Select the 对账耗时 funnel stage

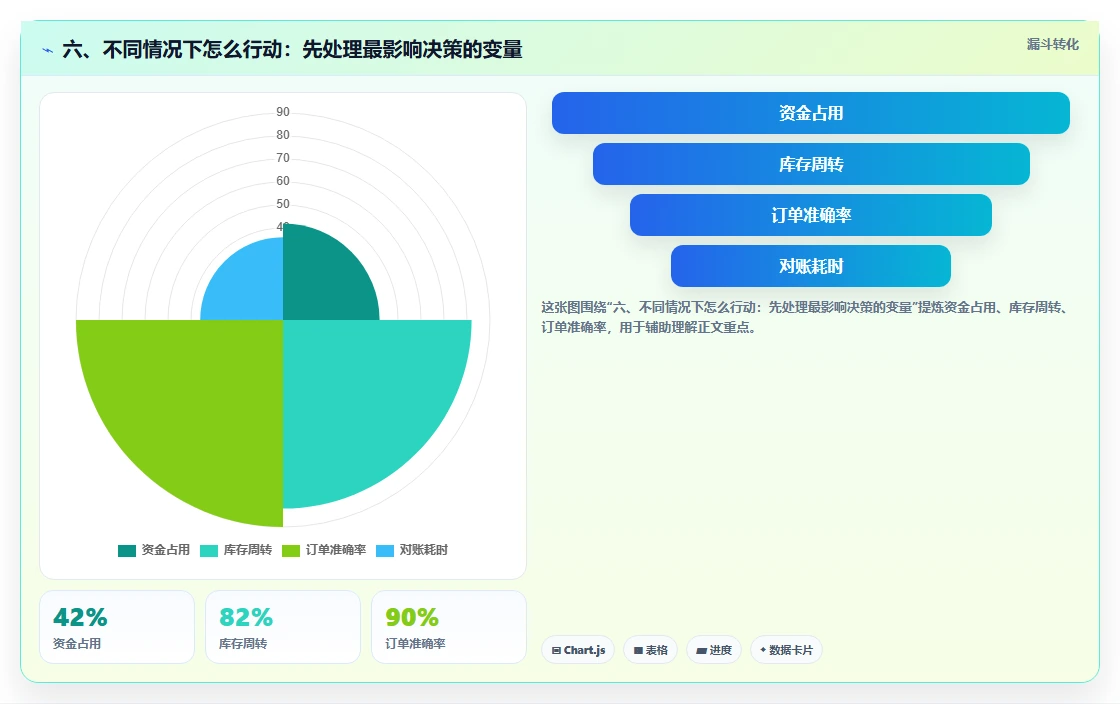coord(811,266)
